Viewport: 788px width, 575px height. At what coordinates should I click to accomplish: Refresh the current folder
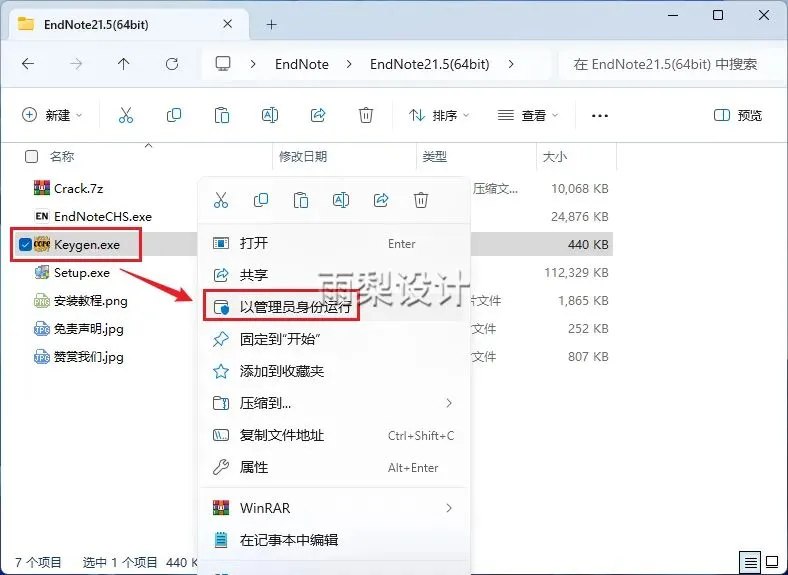pos(172,64)
